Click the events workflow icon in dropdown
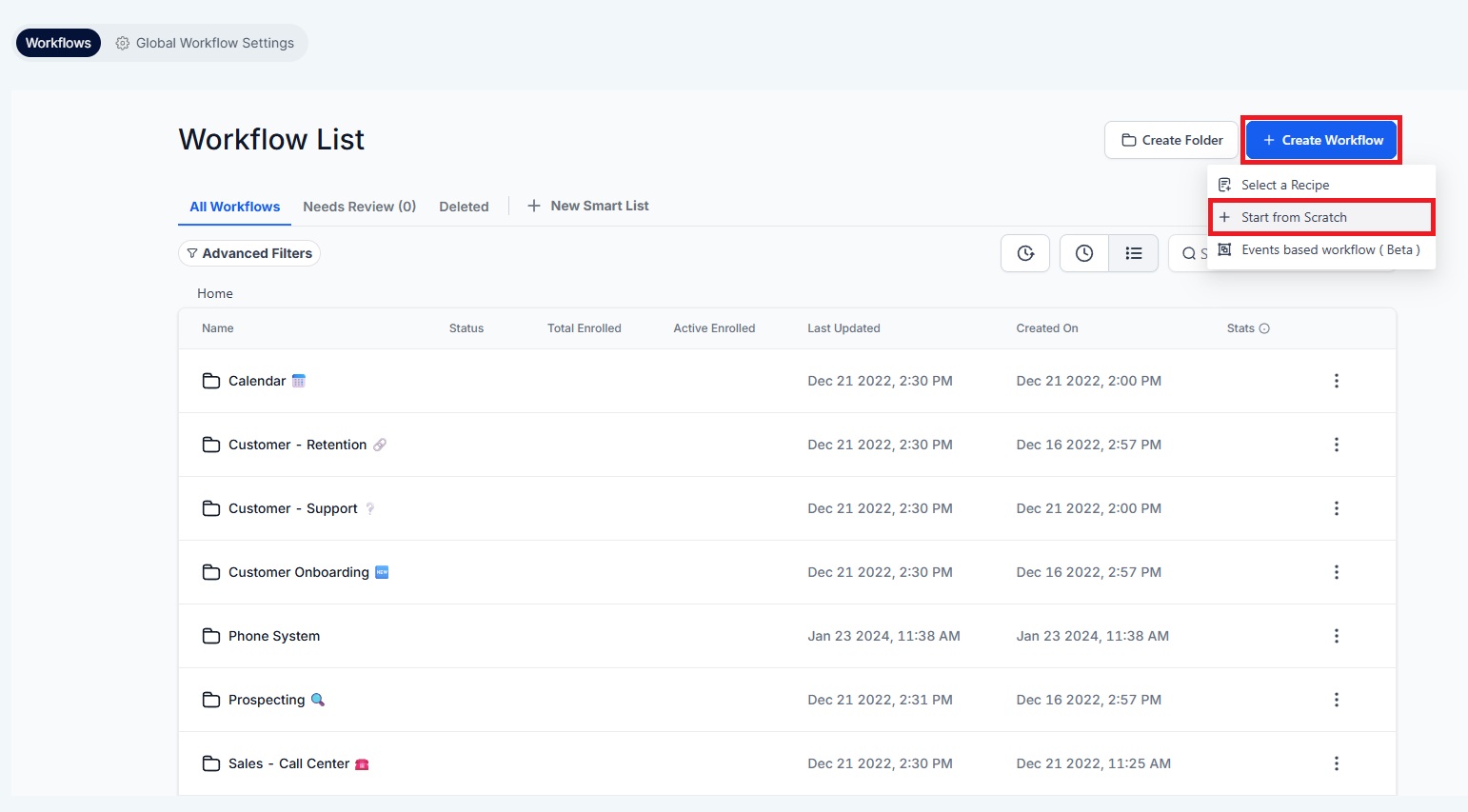This screenshot has height=812, width=1468. coord(1225,249)
